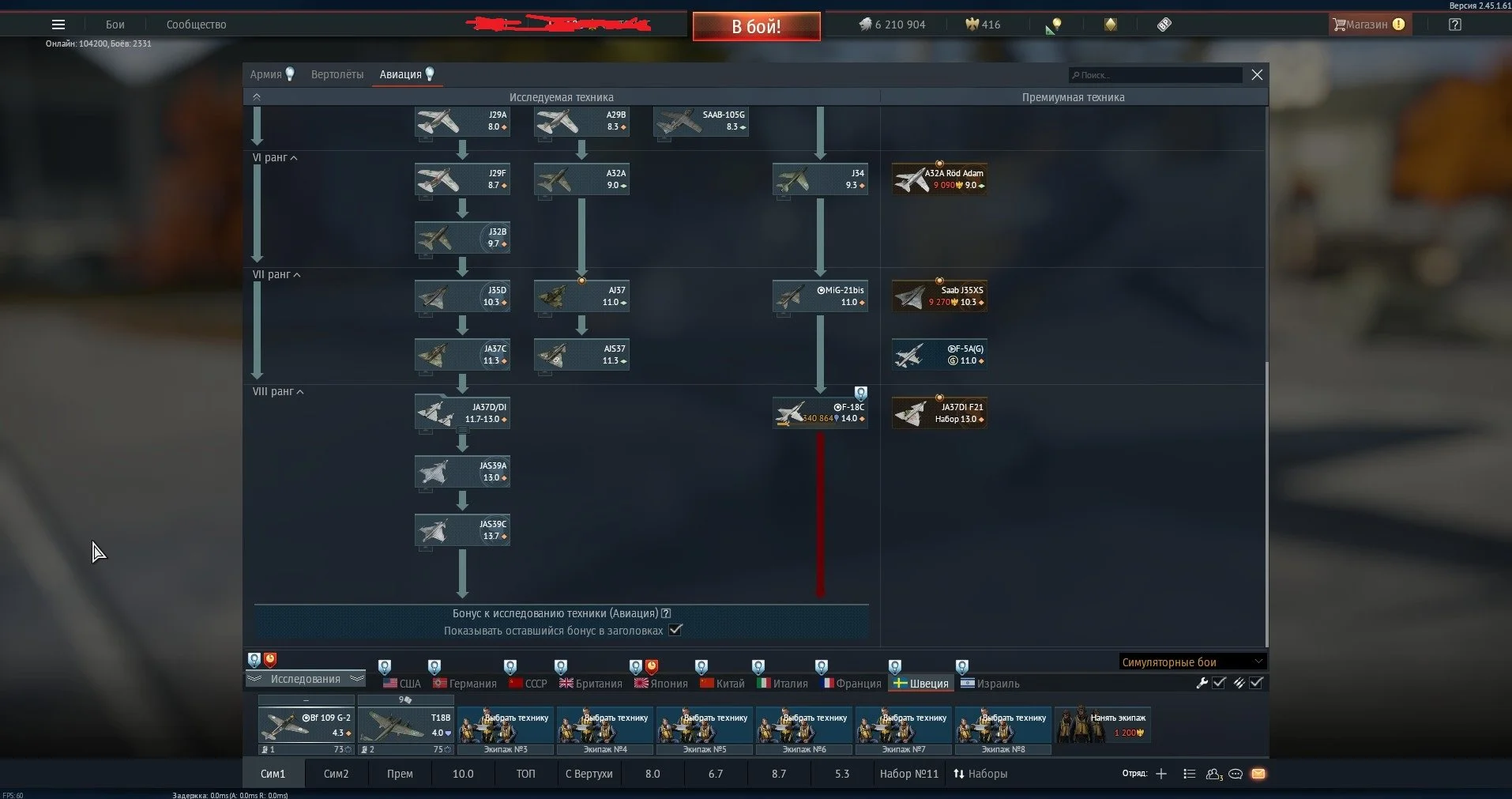Select the SAAB-105G aircraft
The height and width of the screenshot is (799, 1512).
click(x=701, y=121)
